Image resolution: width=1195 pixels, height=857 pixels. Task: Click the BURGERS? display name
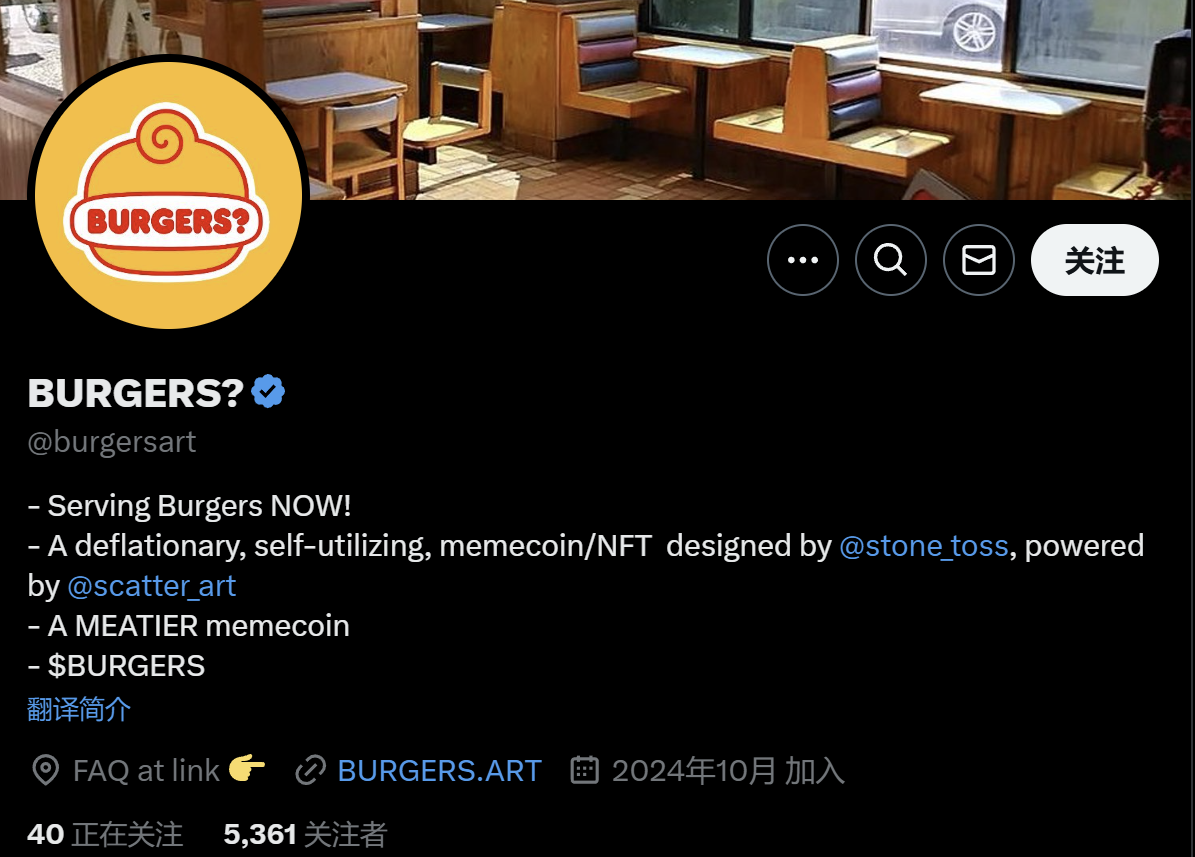[x=136, y=393]
